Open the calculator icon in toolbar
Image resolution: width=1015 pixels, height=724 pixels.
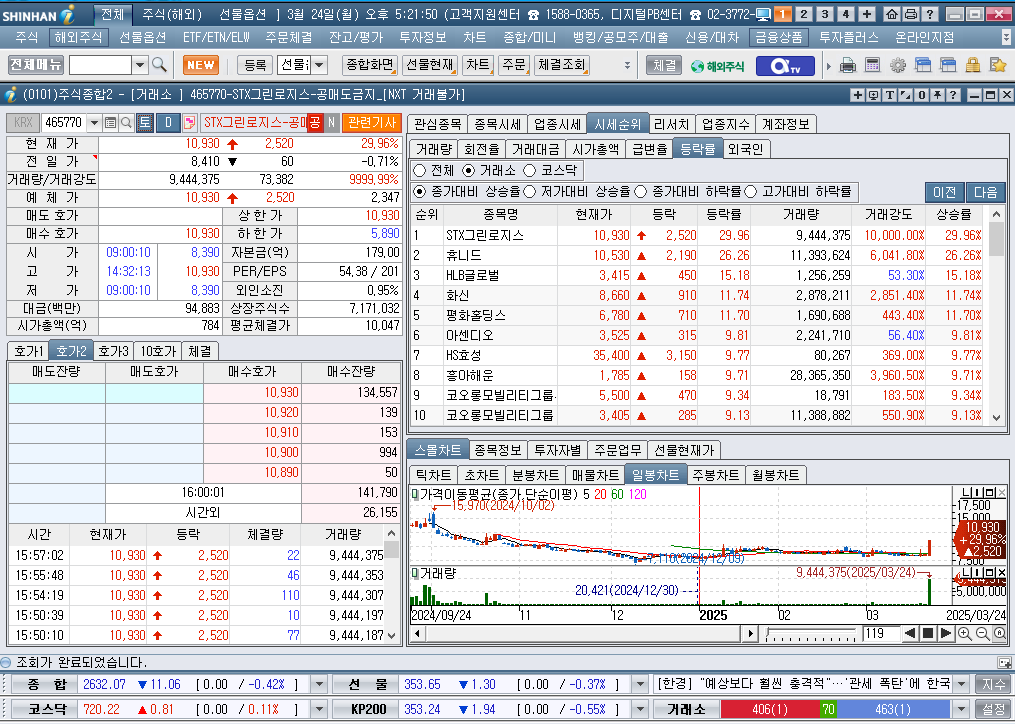coord(873,65)
